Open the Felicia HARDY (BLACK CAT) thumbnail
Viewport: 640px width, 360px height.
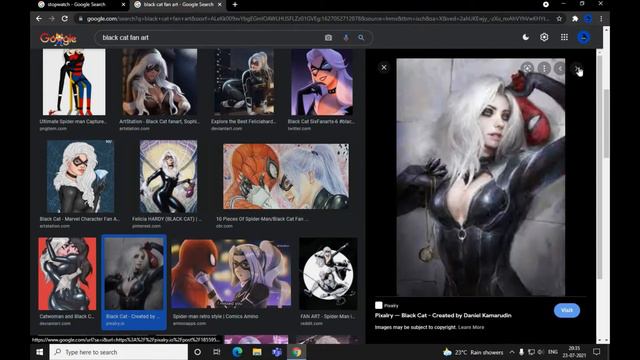[168, 176]
